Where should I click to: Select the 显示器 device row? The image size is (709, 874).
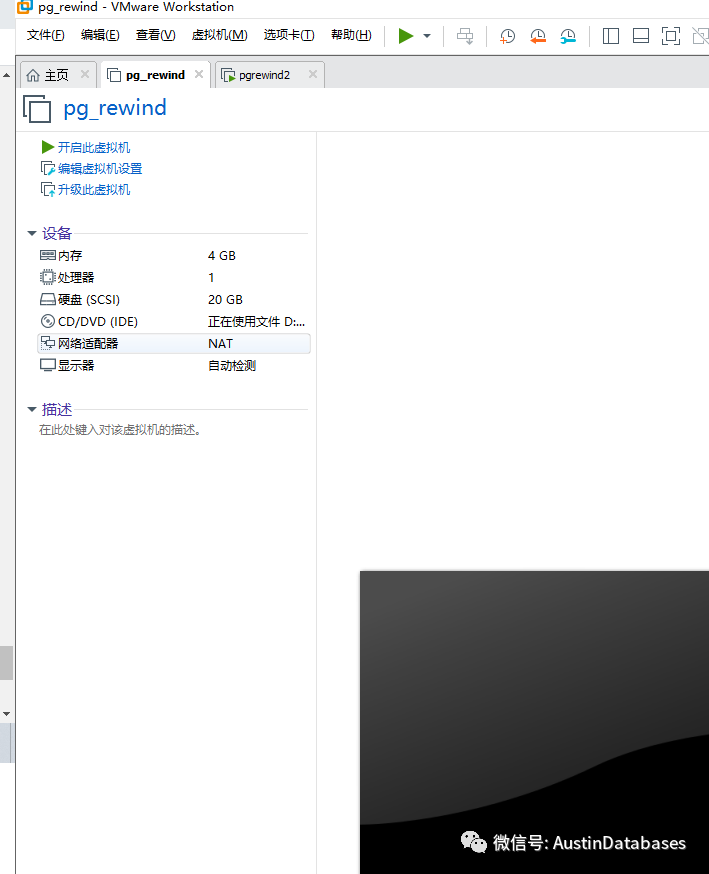click(x=173, y=366)
